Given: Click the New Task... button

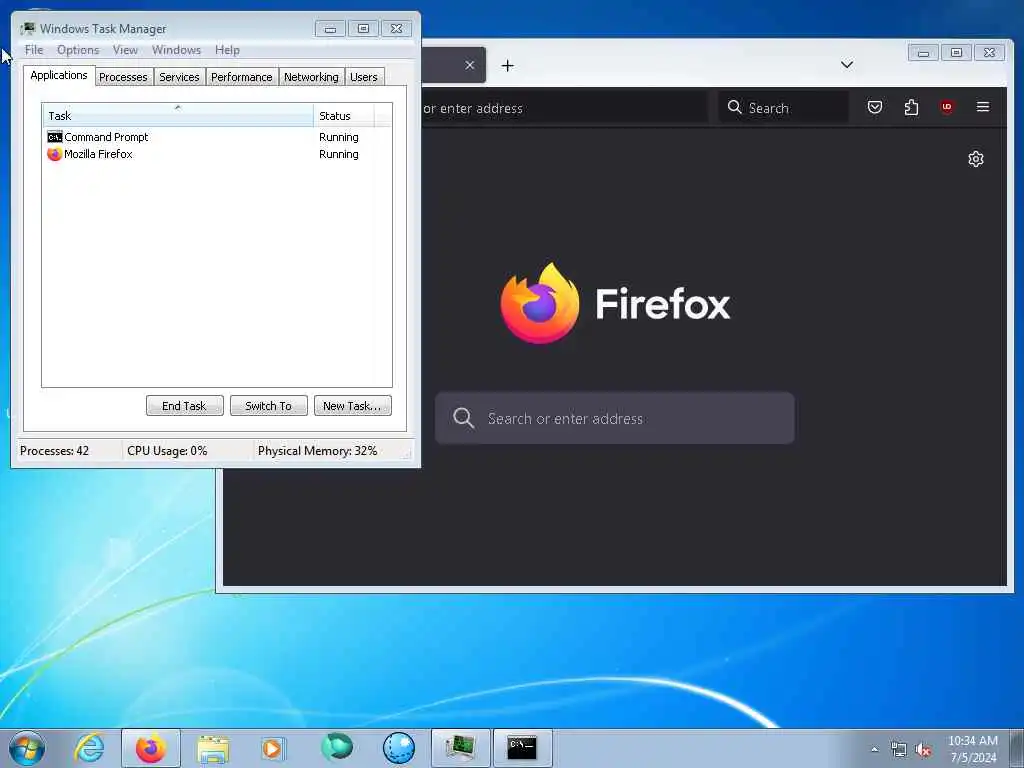Looking at the screenshot, I should pyautogui.click(x=353, y=406).
